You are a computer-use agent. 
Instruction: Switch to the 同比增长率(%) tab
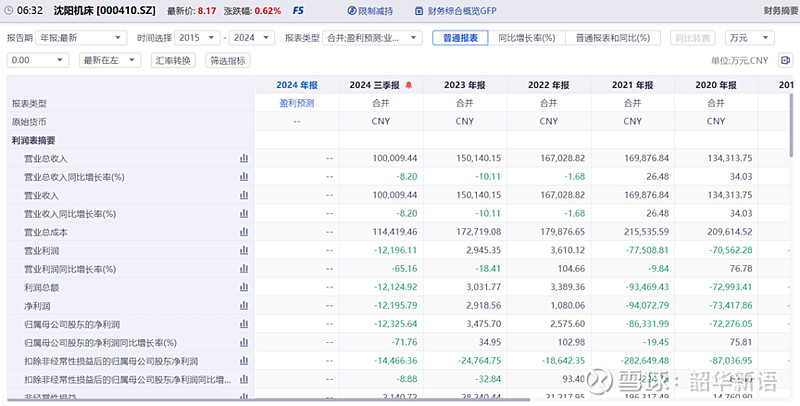527,38
